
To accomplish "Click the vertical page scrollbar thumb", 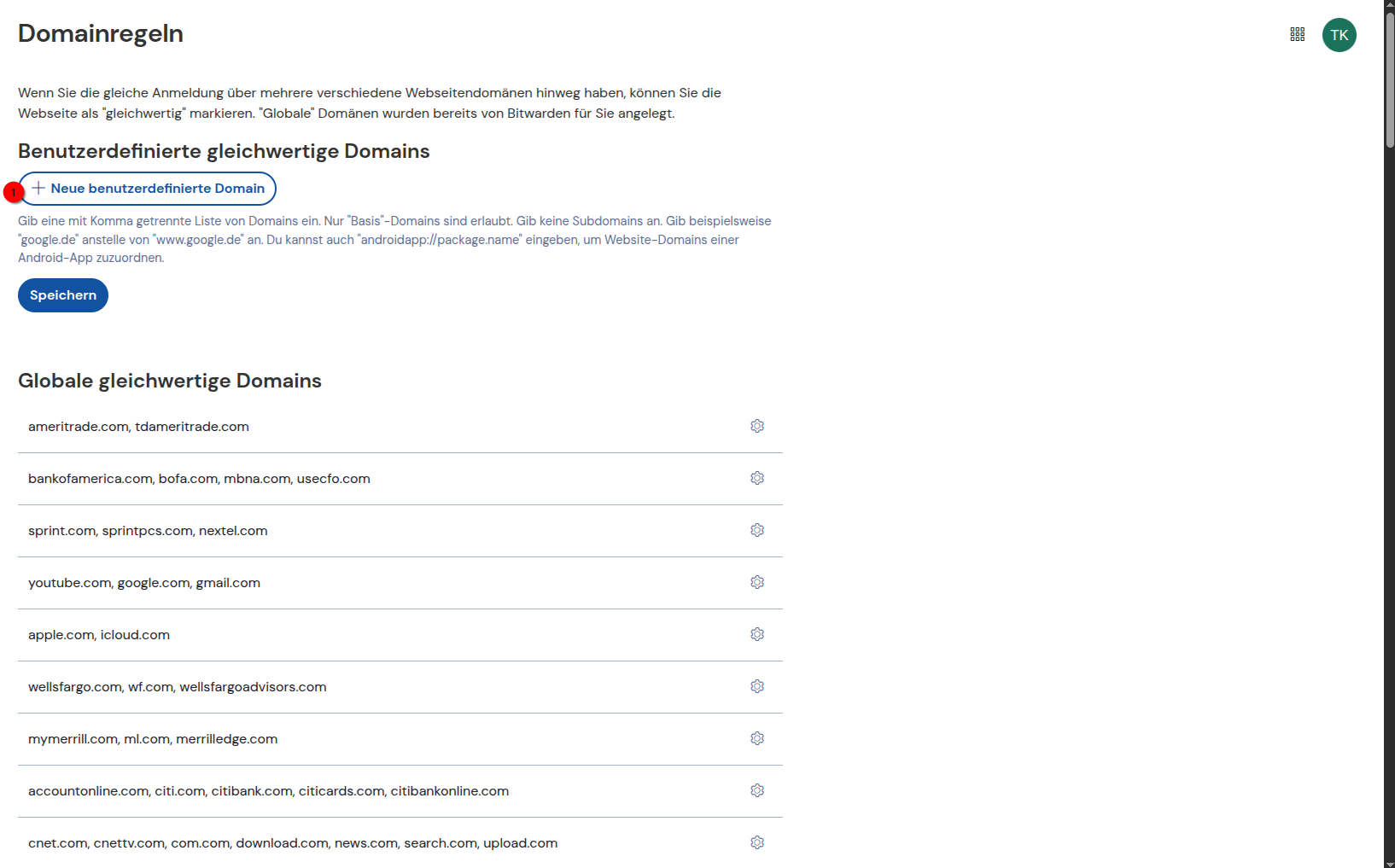I will [x=1389, y=80].
